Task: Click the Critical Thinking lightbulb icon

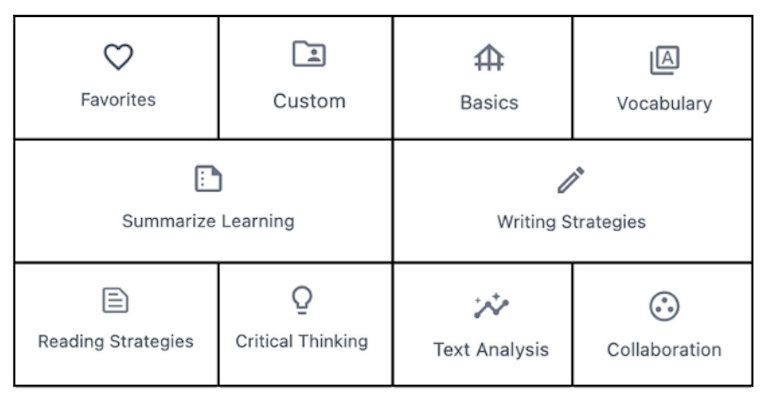Action: [x=302, y=299]
